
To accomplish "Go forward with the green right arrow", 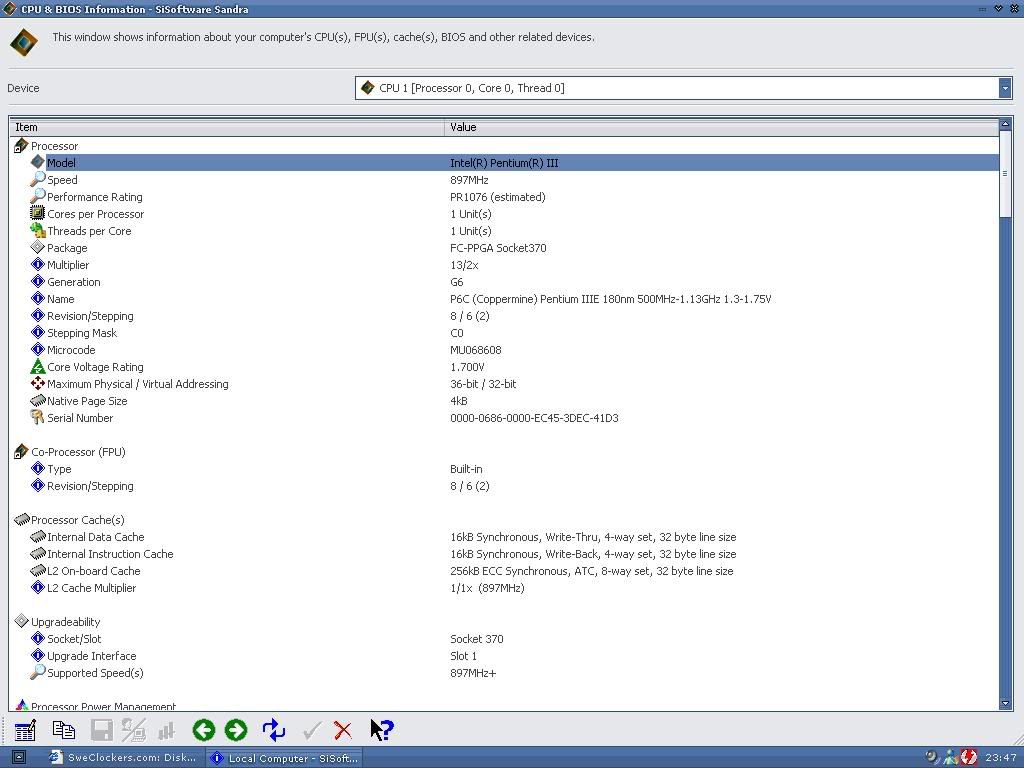I will (x=236, y=731).
